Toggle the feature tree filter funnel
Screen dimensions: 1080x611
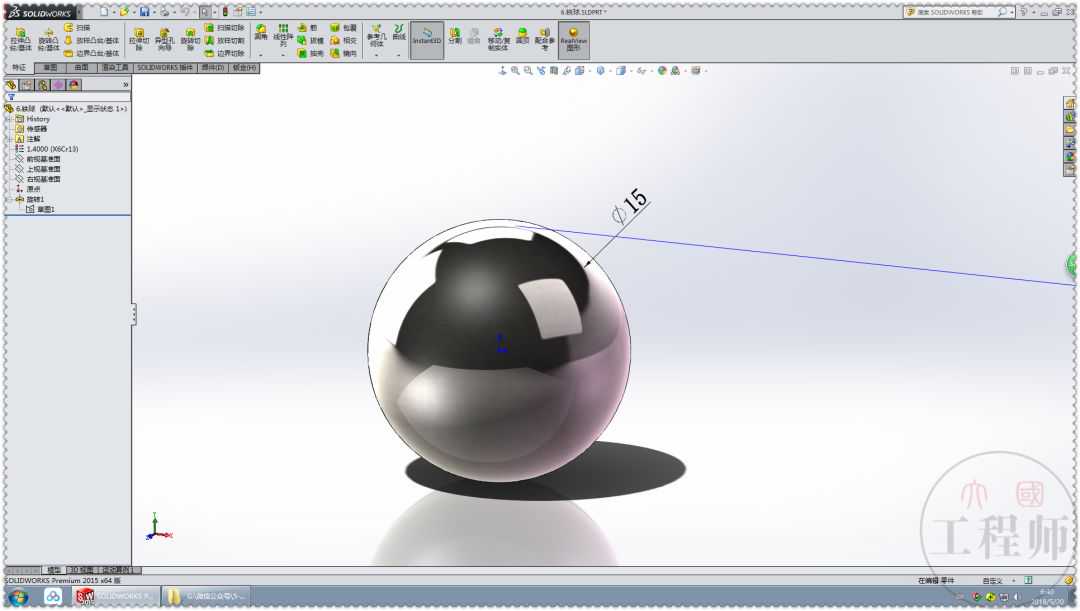click(x=11, y=97)
